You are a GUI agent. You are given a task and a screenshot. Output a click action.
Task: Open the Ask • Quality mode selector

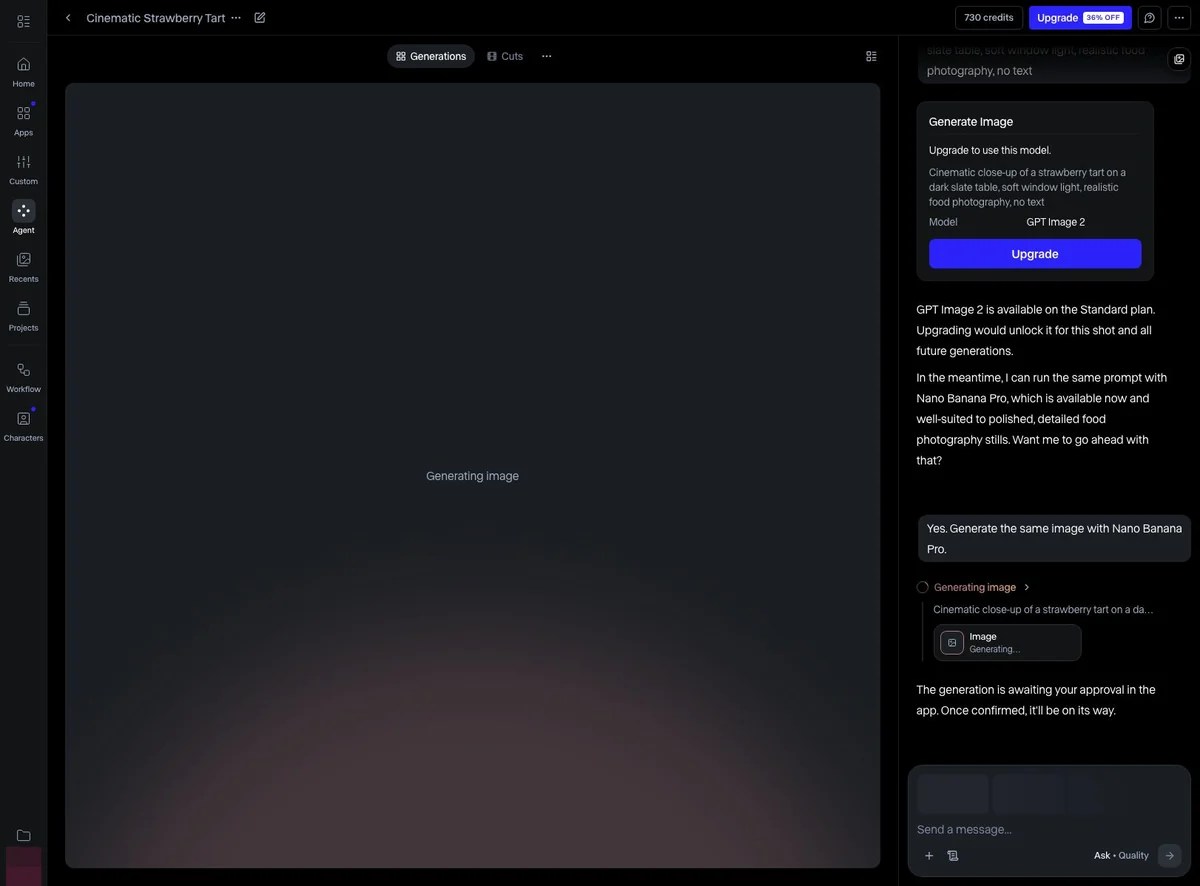click(1121, 856)
